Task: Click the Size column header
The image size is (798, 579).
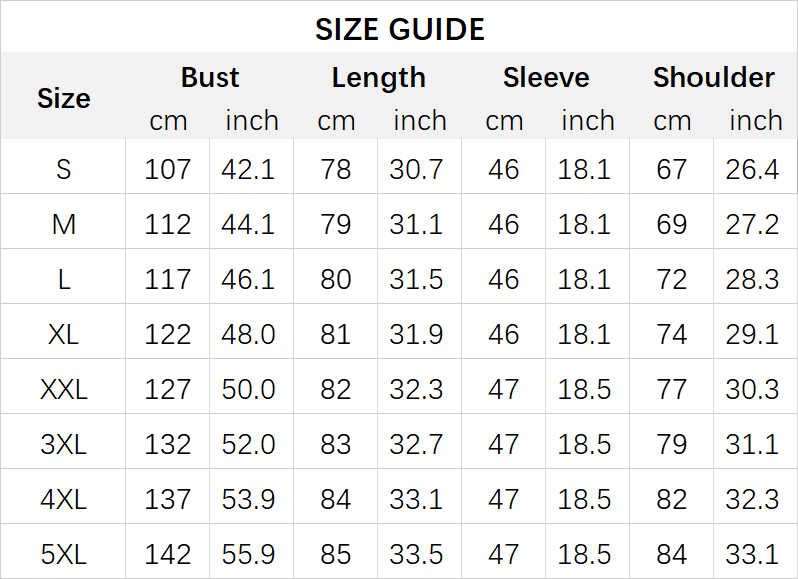Action: [x=63, y=98]
